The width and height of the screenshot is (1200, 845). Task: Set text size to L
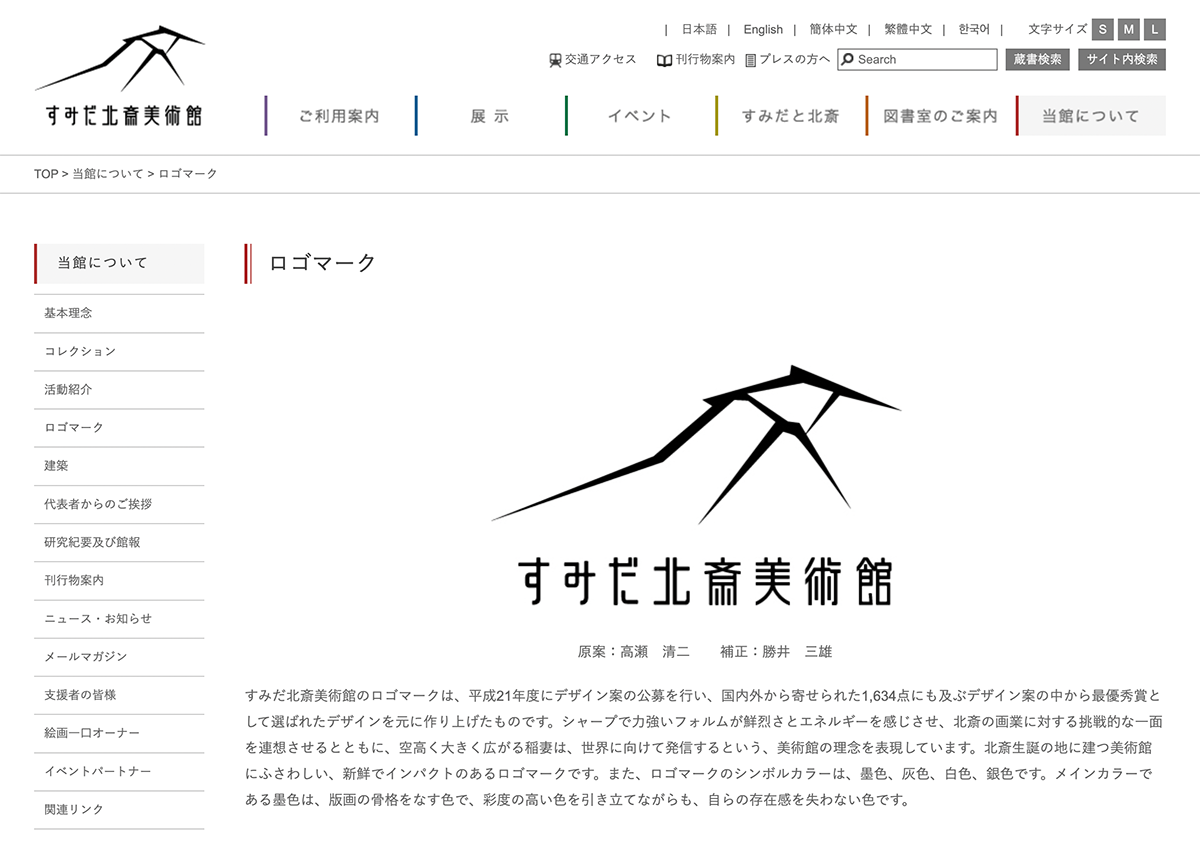click(x=1155, y=29)
